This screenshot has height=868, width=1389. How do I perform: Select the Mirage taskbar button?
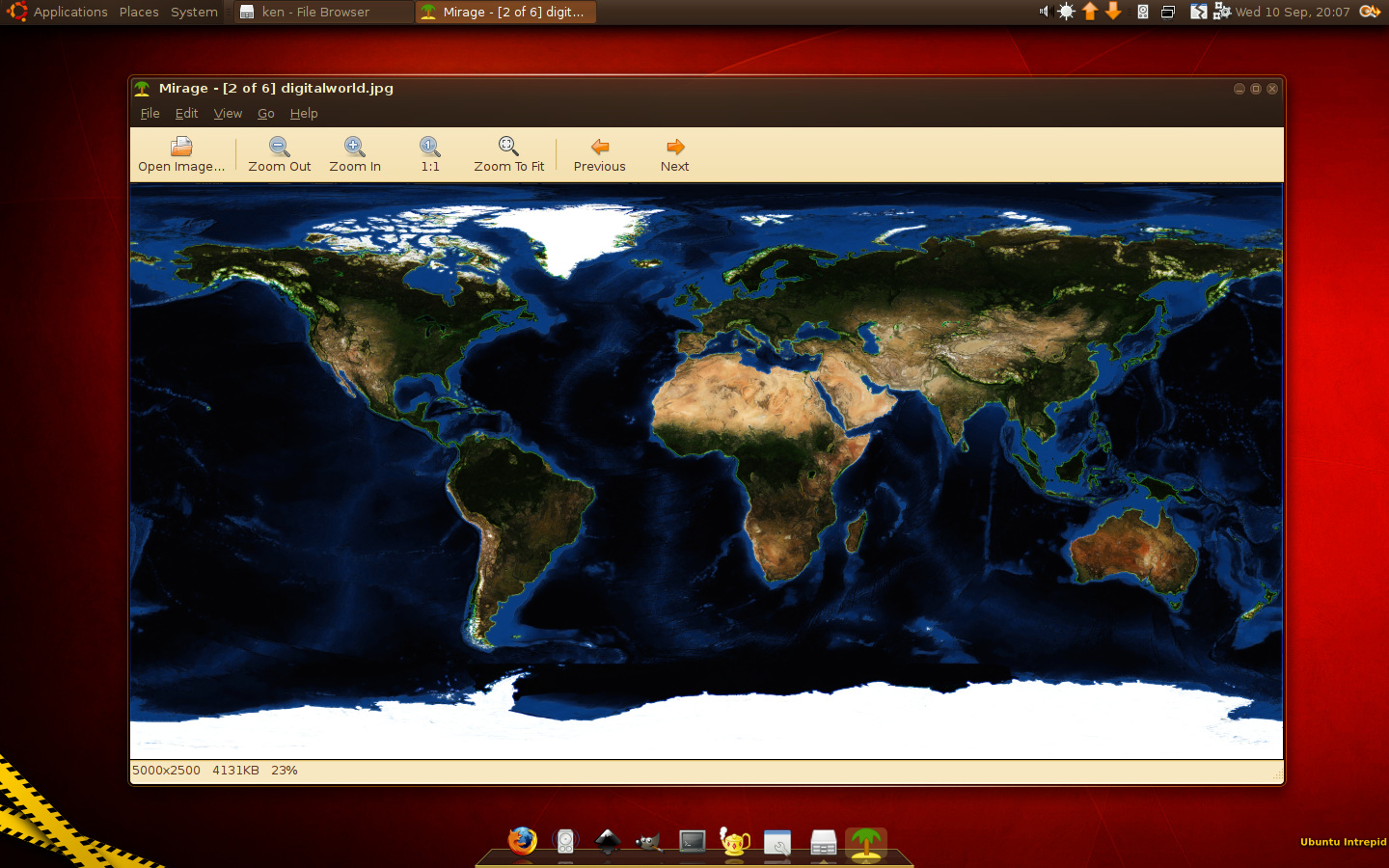coord(505,12)
